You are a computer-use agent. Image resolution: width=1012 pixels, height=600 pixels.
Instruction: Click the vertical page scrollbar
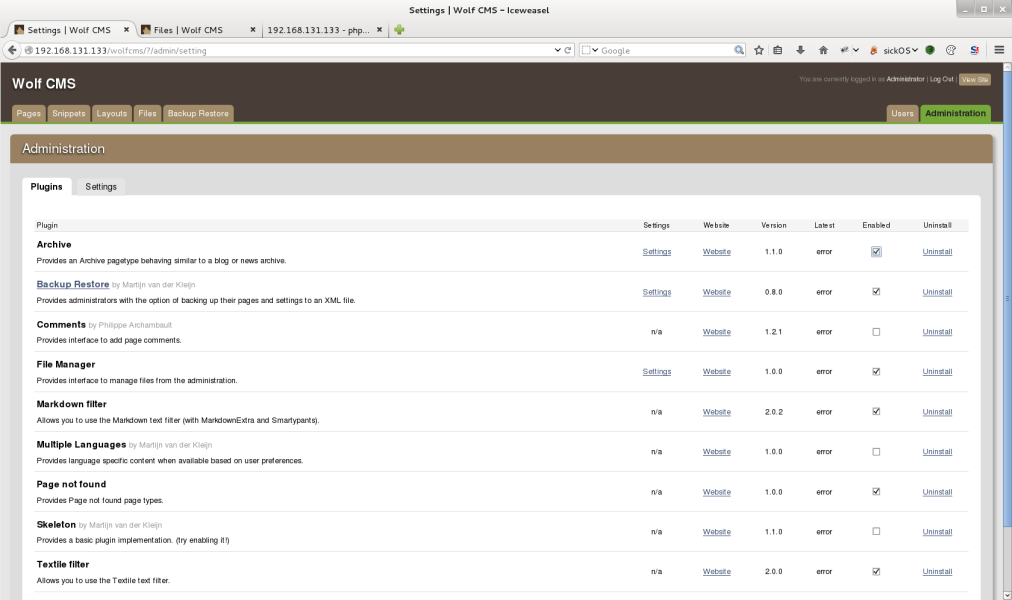(1007, 298)
